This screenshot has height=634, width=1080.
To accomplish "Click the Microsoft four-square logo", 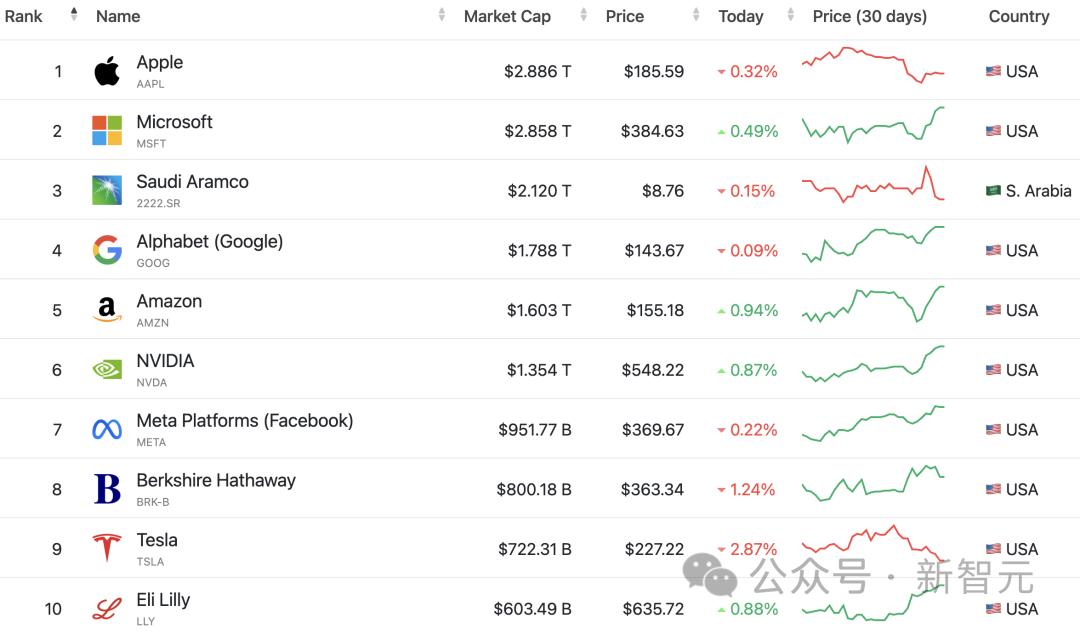I will click(x=107, y=131).
